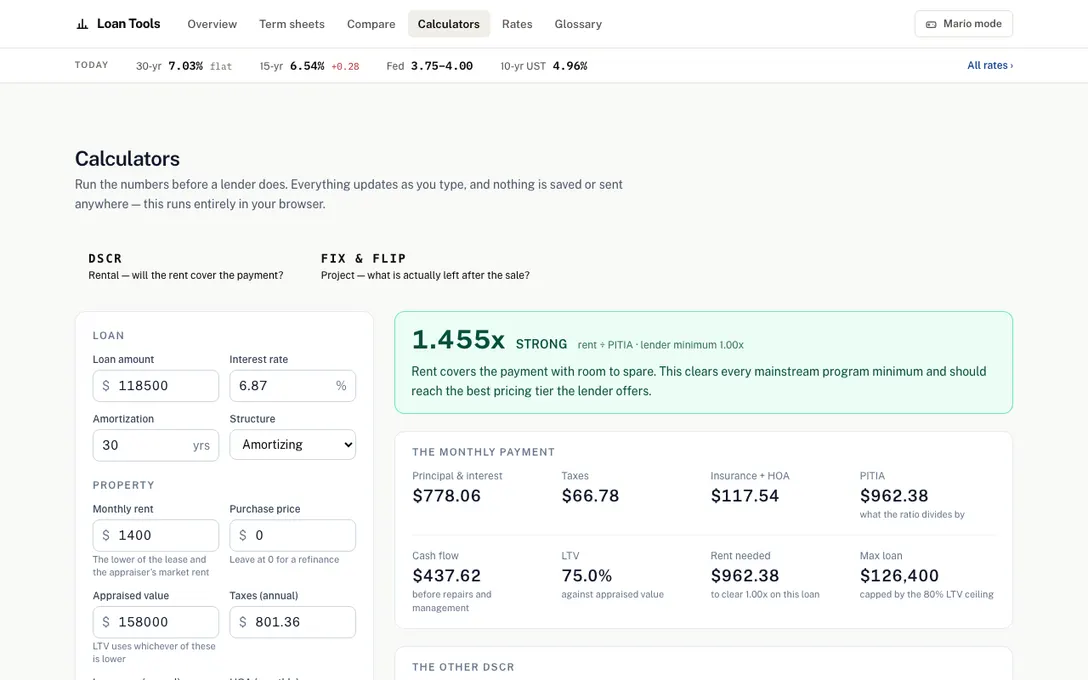Click the Purchase price input
The image size is (1088, 680).
[x=292, y=536]
